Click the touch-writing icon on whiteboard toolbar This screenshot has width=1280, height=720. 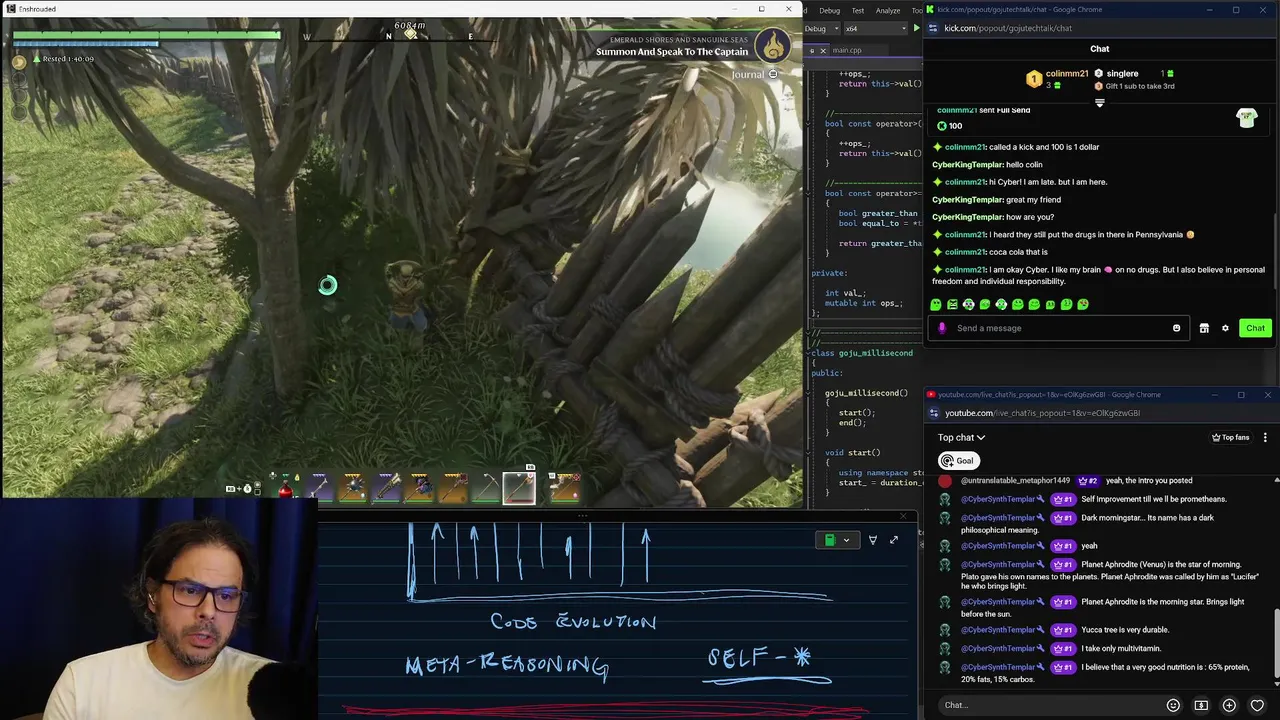(872, 540)
